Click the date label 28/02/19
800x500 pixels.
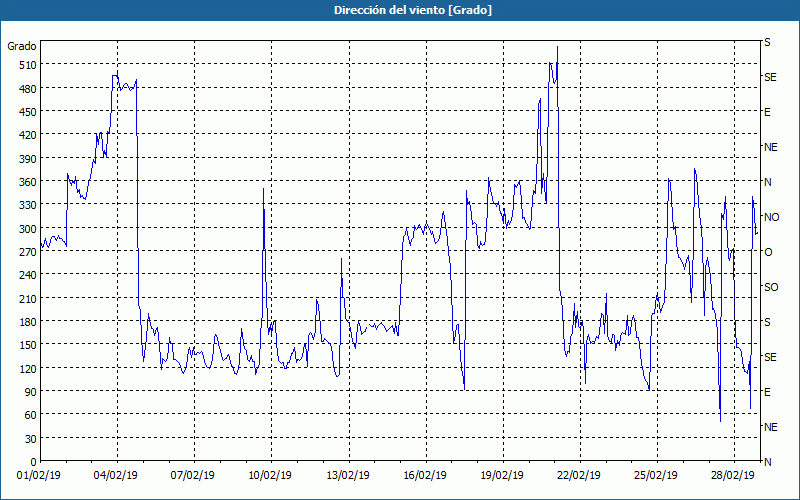(x=733, y=476)
